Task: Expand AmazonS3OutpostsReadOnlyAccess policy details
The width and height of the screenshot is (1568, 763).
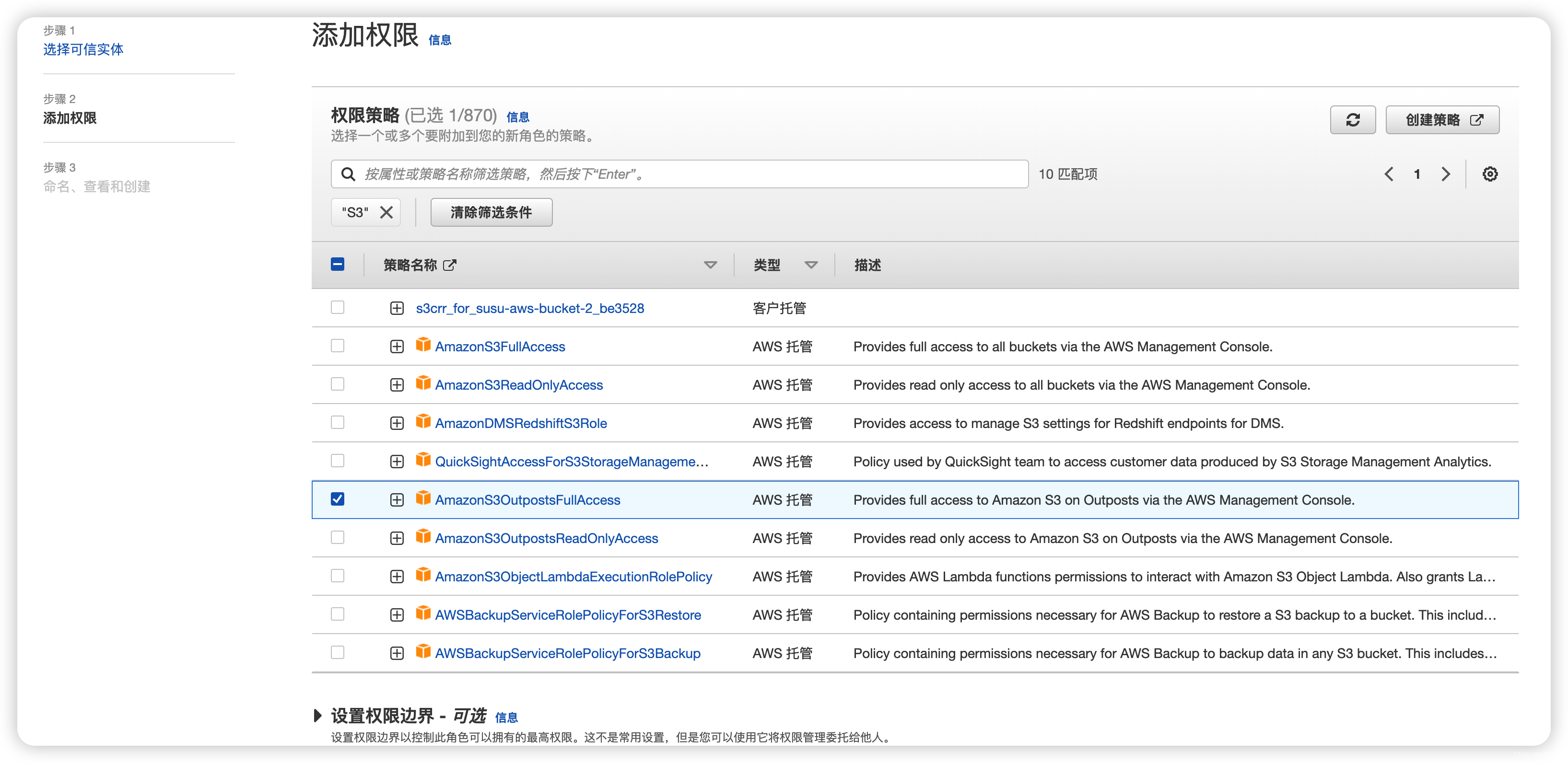Action: 397,539
